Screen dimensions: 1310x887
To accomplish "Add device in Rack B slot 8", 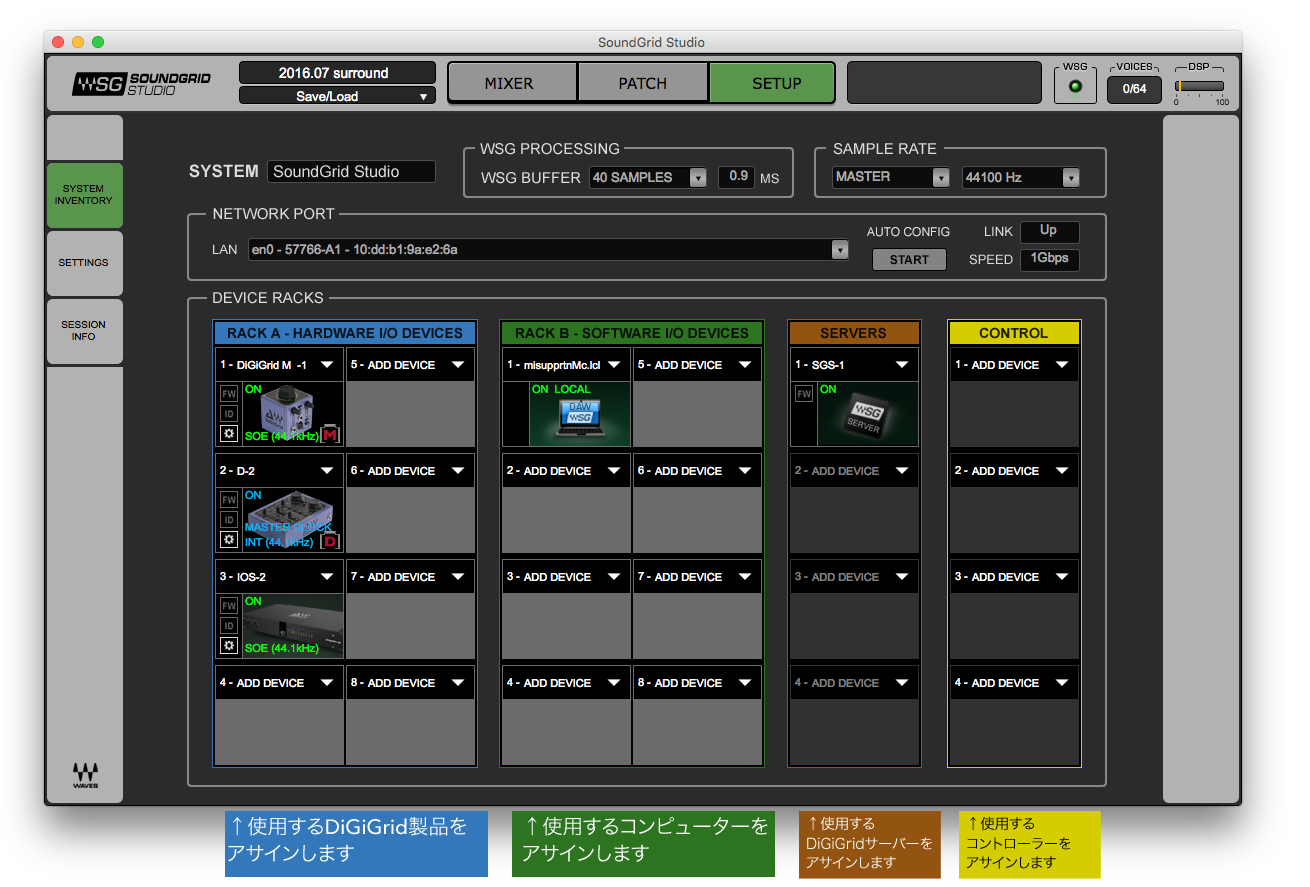I will tap(697, 683).
